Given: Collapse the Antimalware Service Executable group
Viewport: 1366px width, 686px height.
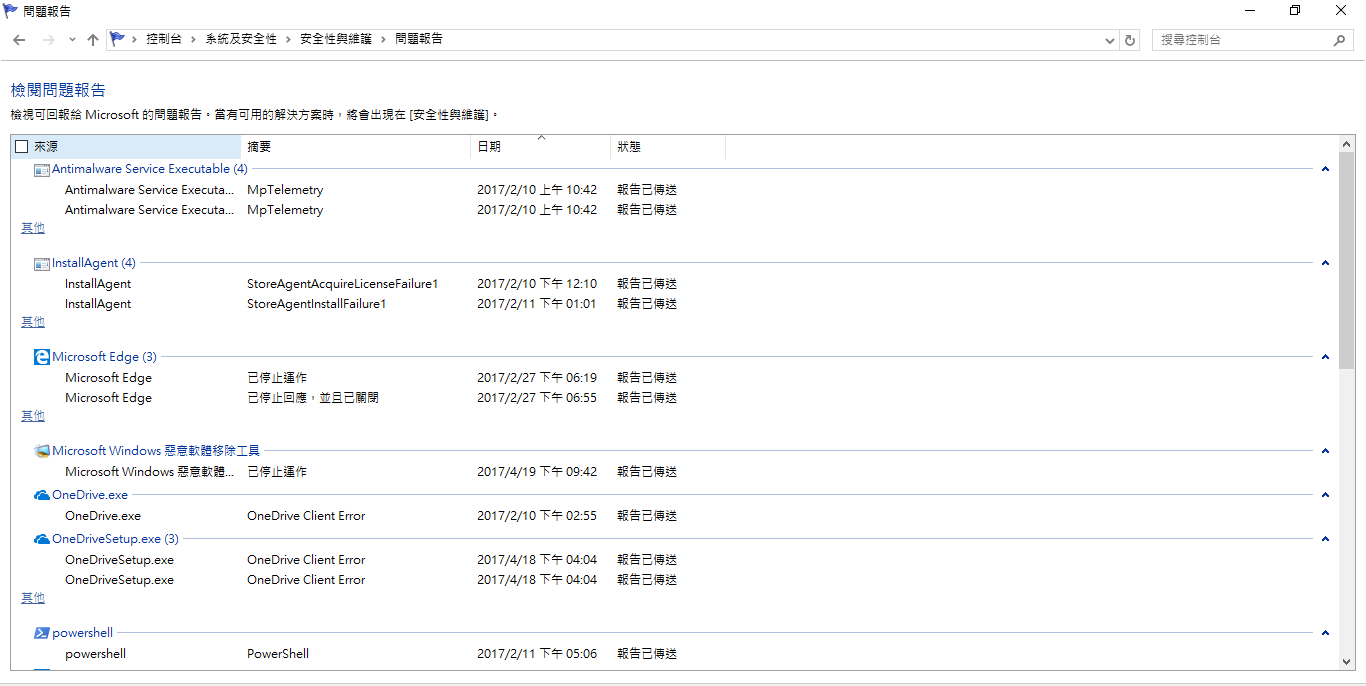Looking at the screenshot, I should tap(1325, 169).
